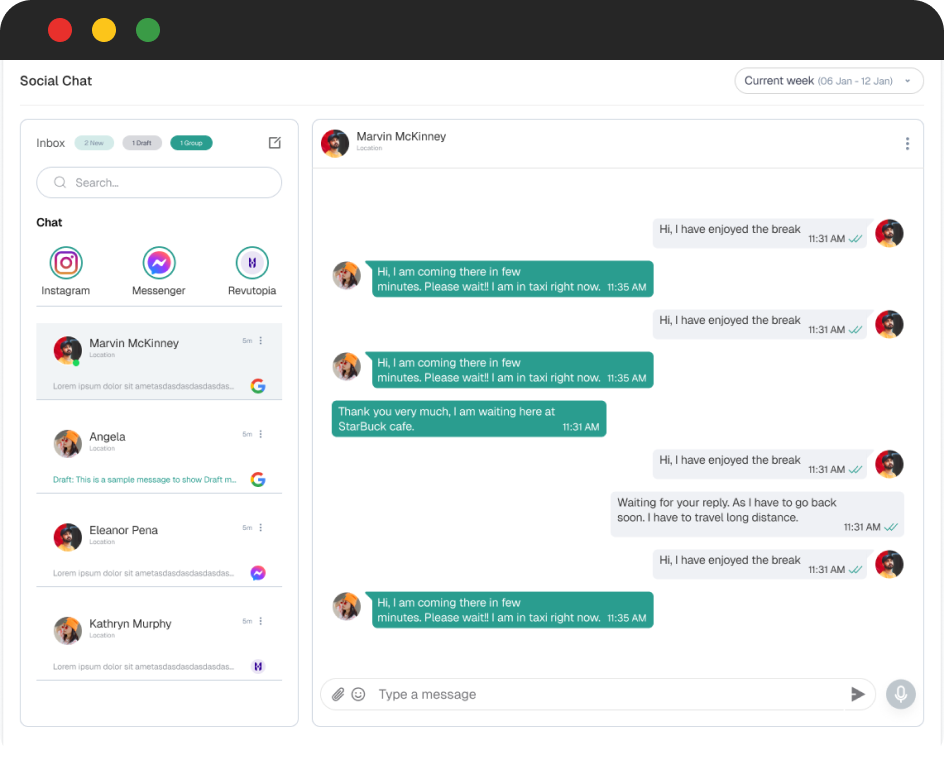
Task: Open the Revutopia chat channel
Action: coord(252,264)
